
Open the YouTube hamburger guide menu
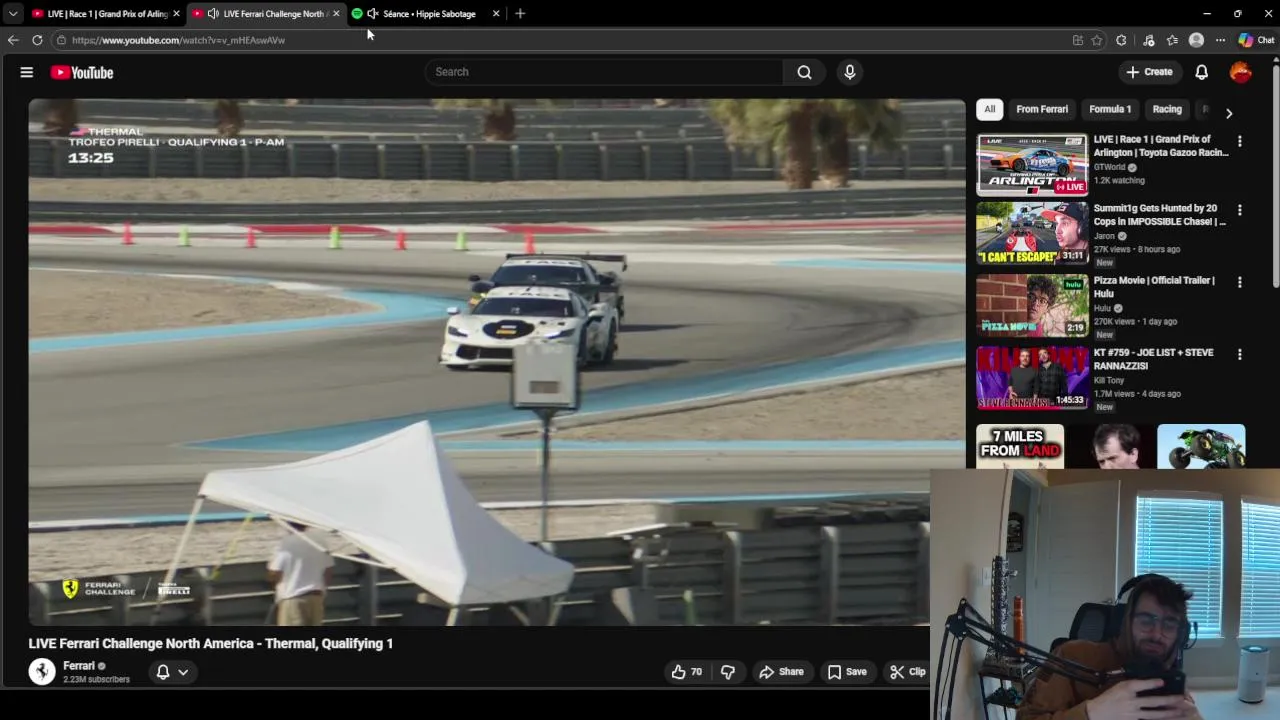click(x=27, y=72)
